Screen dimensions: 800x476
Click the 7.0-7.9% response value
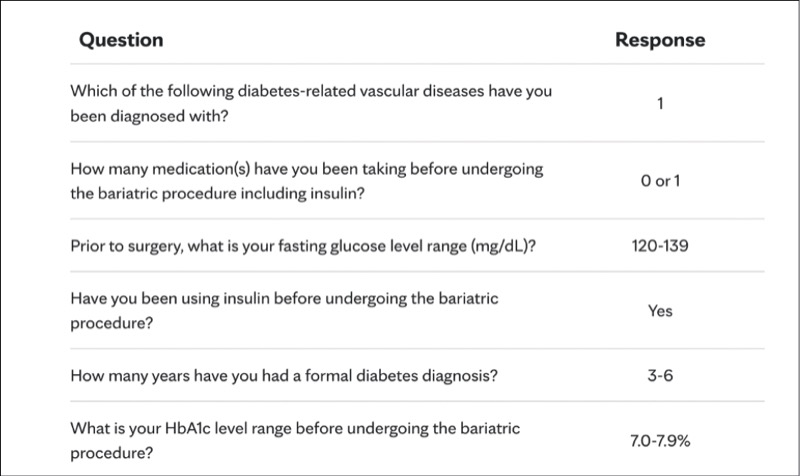coord(660,440)
